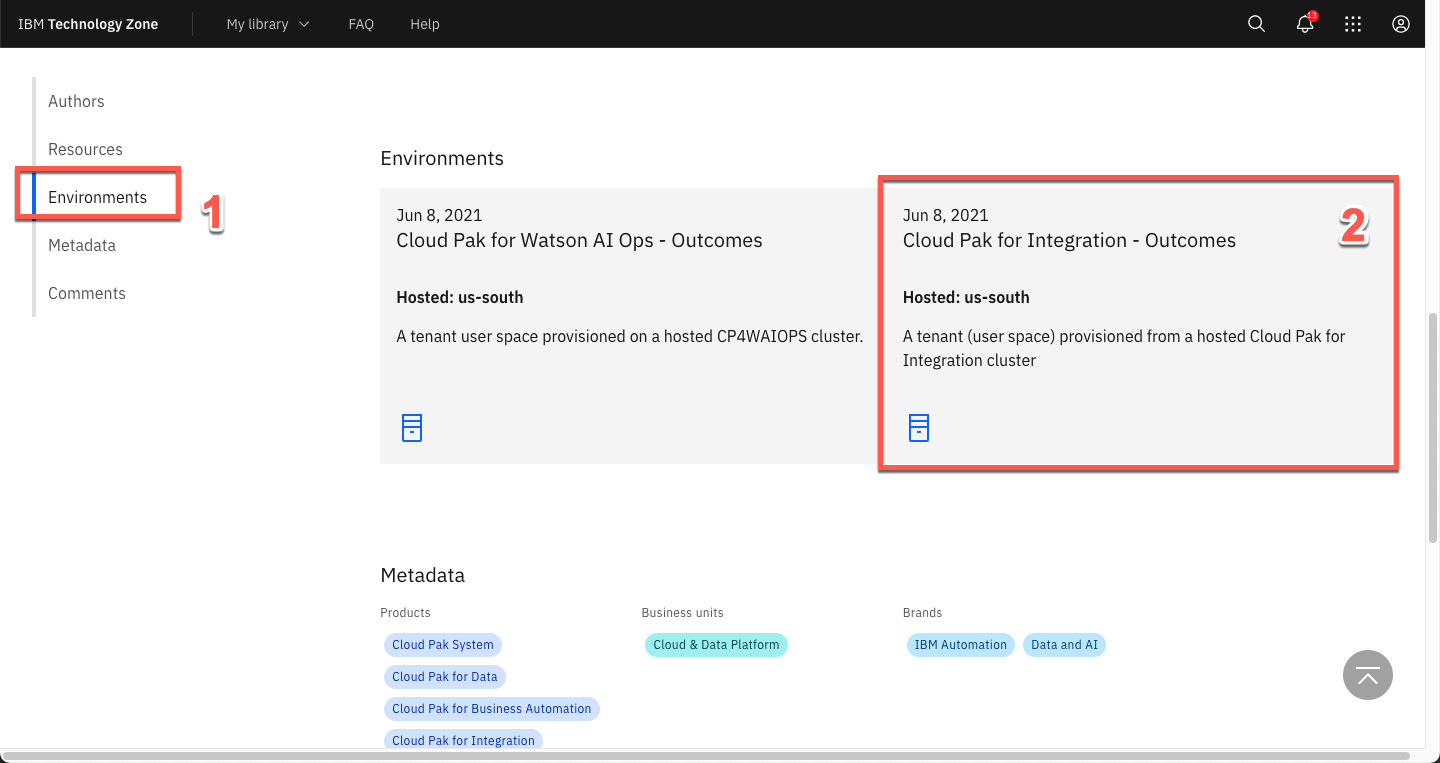
Task: Select the Cloud & Data Platform business unit tag
Action: coord(716,644)
